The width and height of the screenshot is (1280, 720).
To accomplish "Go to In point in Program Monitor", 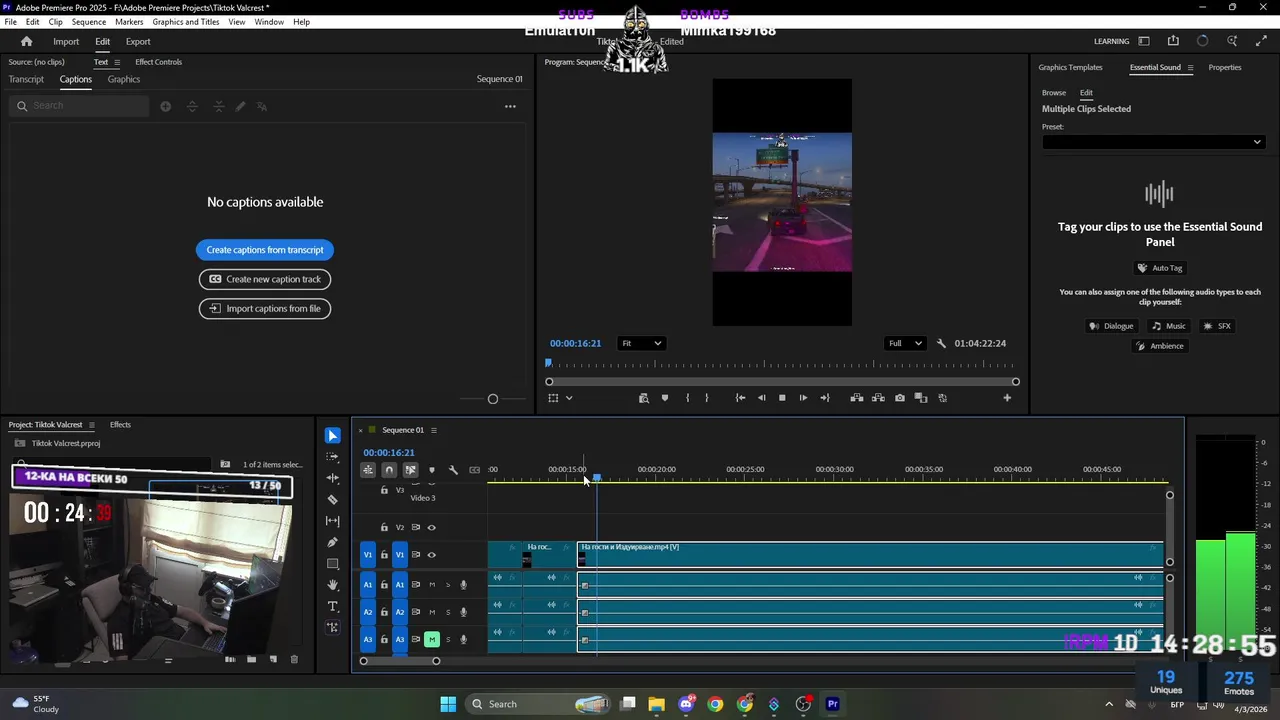I will (x=740, y=398).
